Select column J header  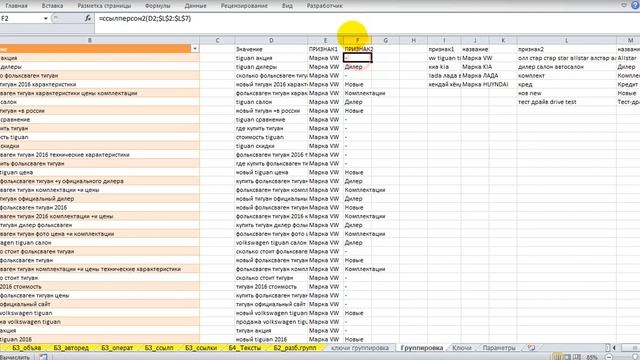(x=475, y=40)
